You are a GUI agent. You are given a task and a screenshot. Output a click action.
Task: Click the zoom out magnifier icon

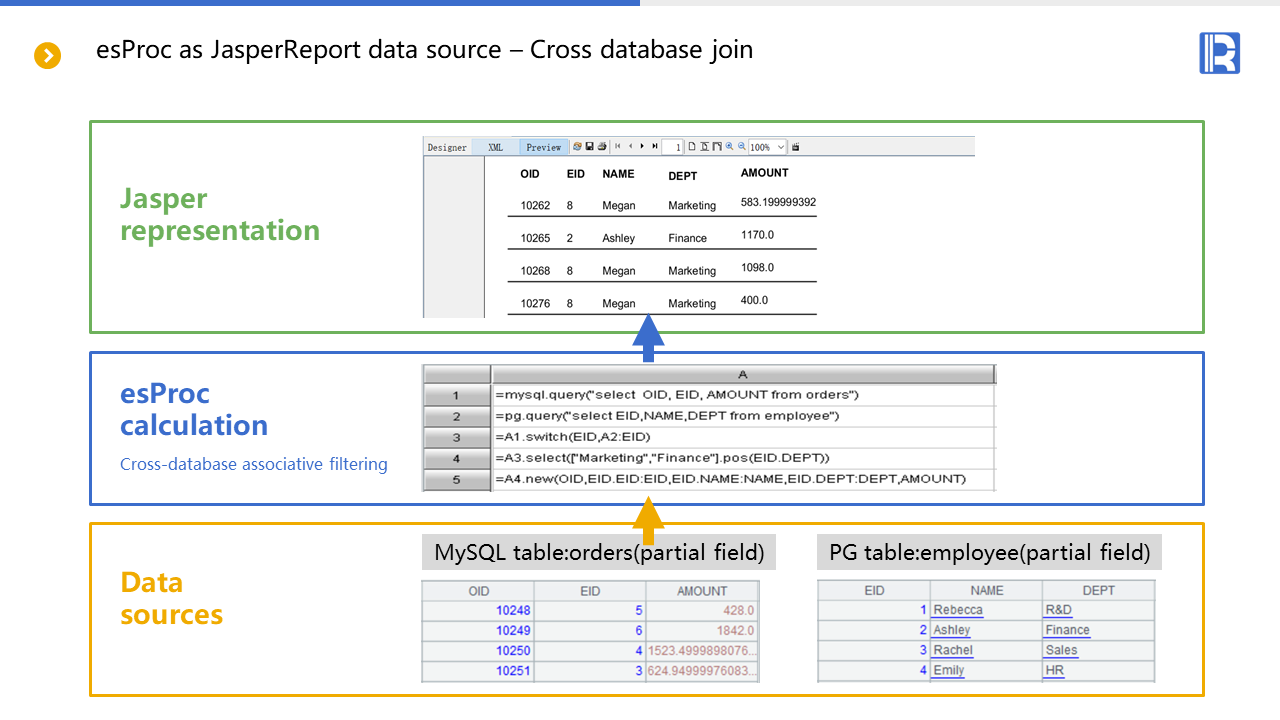click(742, 147)
